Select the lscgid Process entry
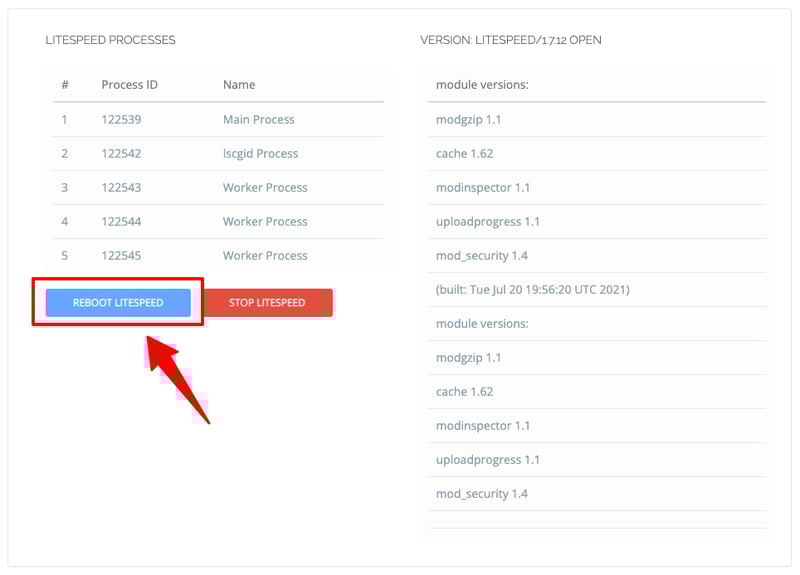 click(260, 154)
